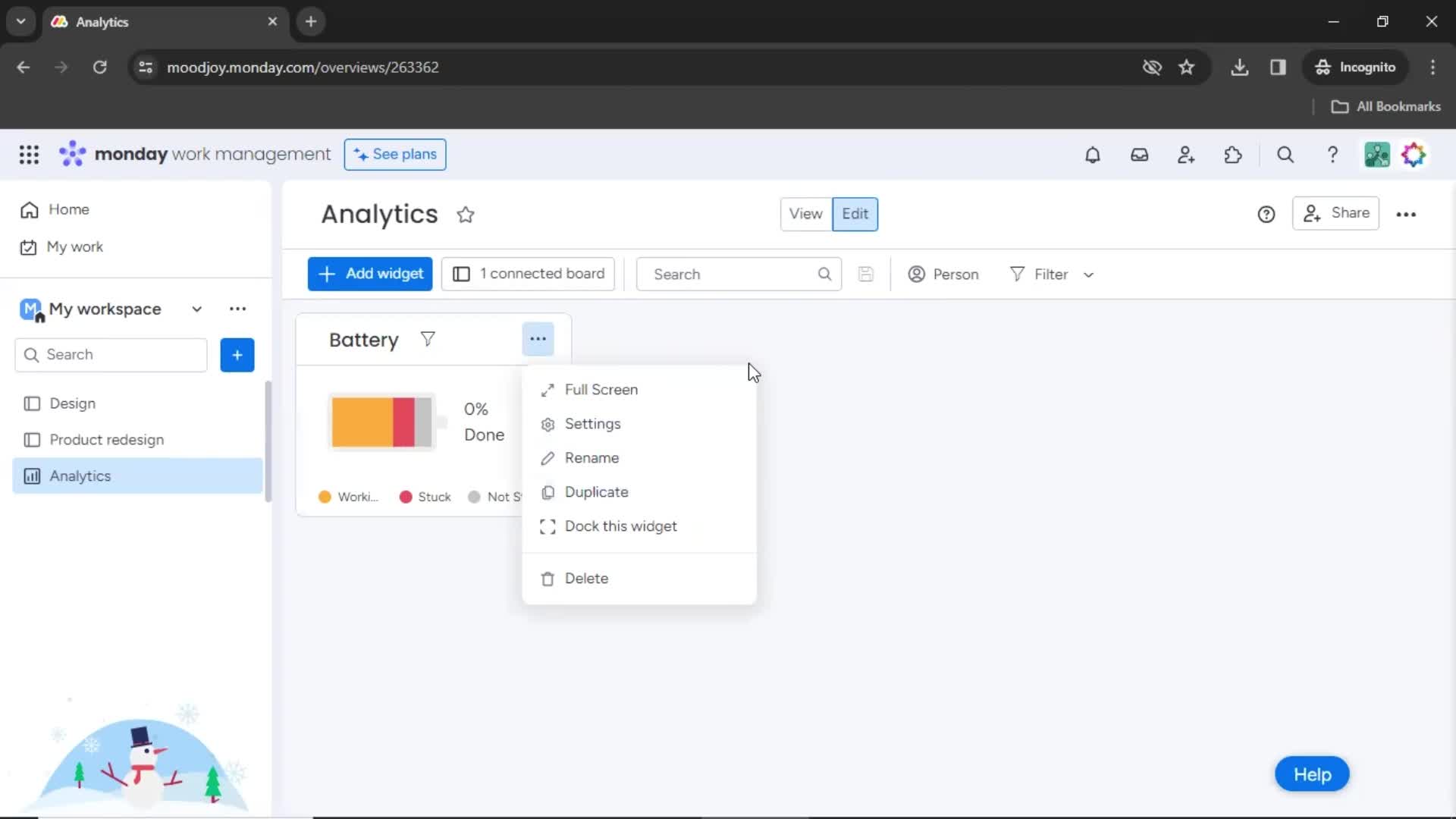1456x819 pixels.
Task: Open the three-dot menu on Battery widget
Action: click(x=538, y=339)
